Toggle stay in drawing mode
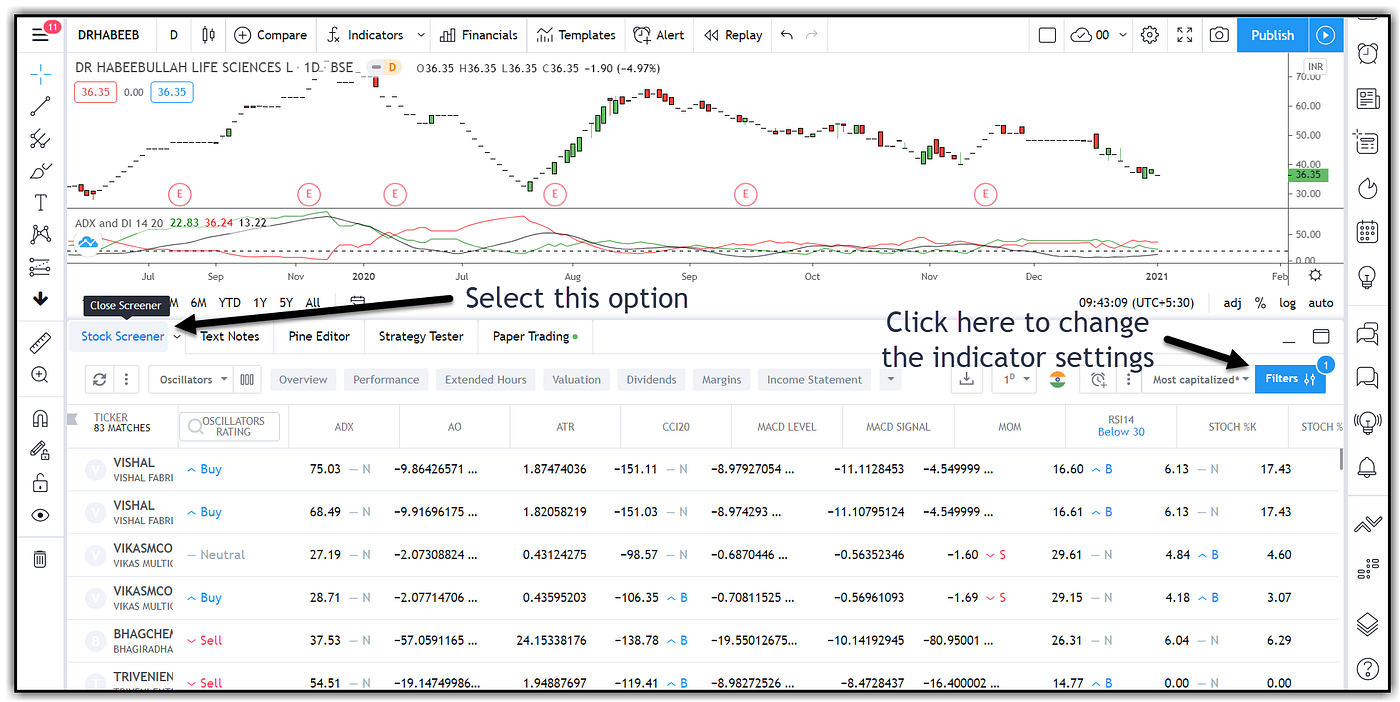 [40, 450]
